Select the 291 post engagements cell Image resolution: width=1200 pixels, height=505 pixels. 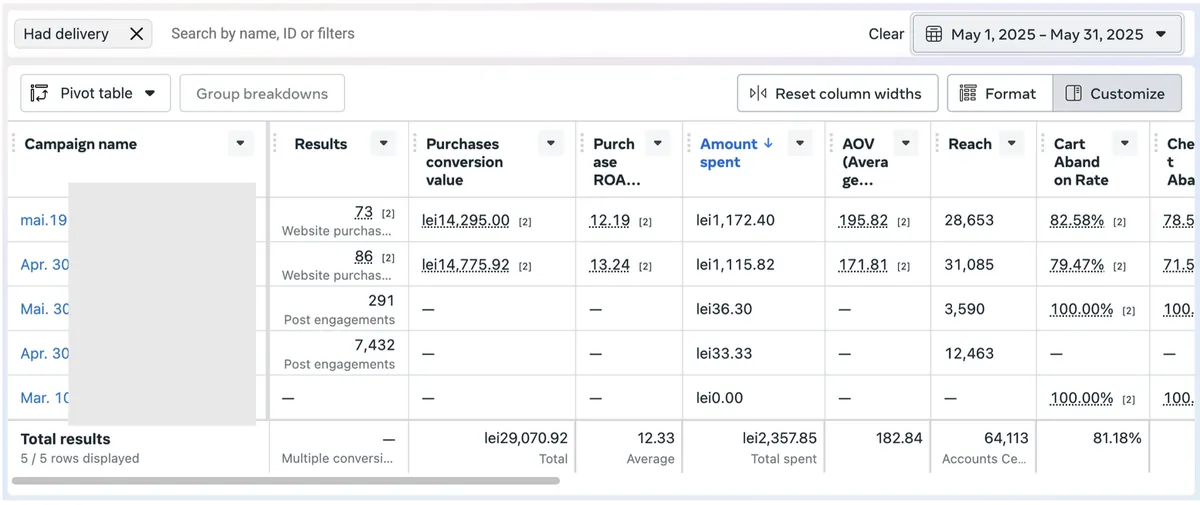click(339, 309)
